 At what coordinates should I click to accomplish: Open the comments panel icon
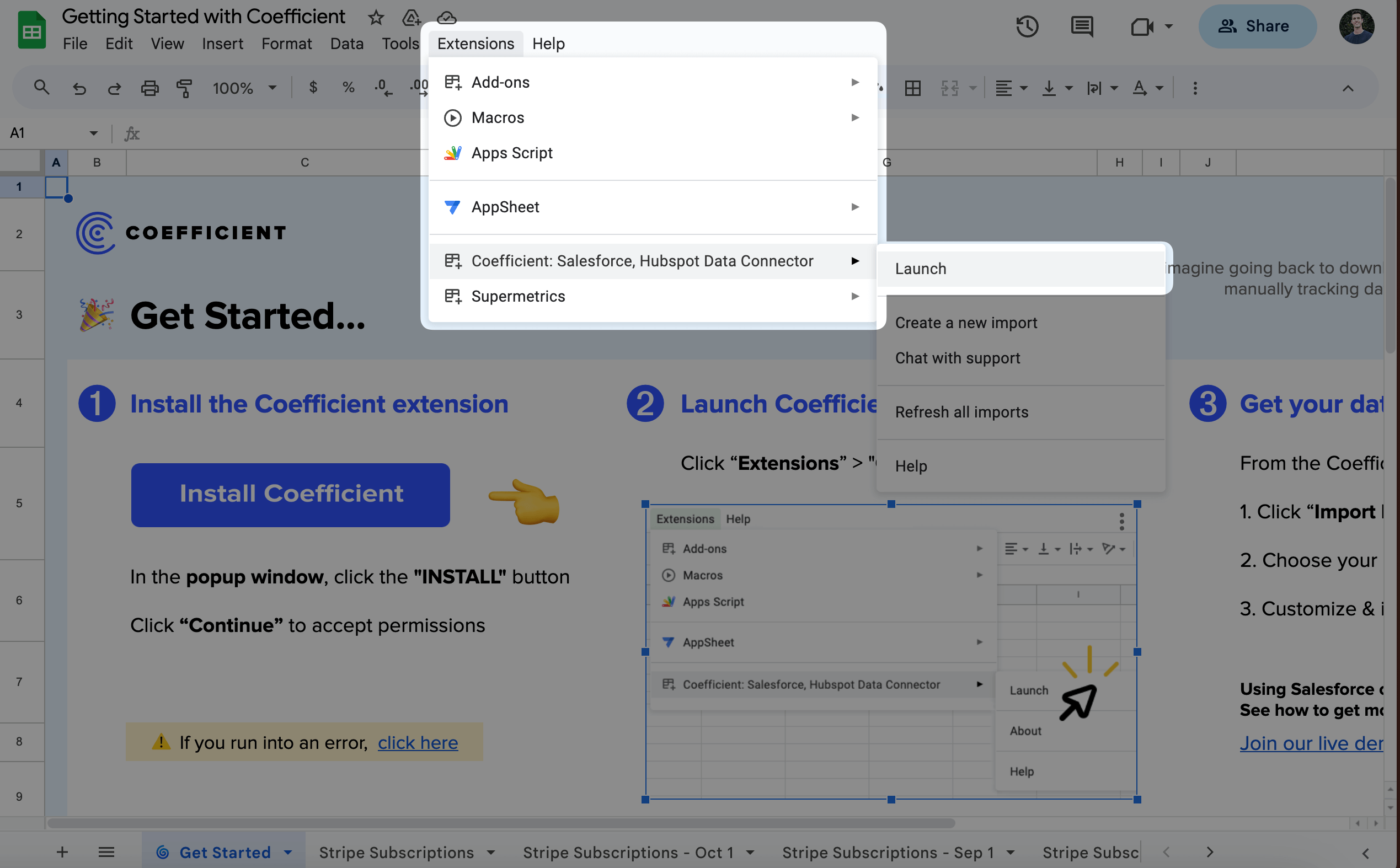[x=1082, y=26]
